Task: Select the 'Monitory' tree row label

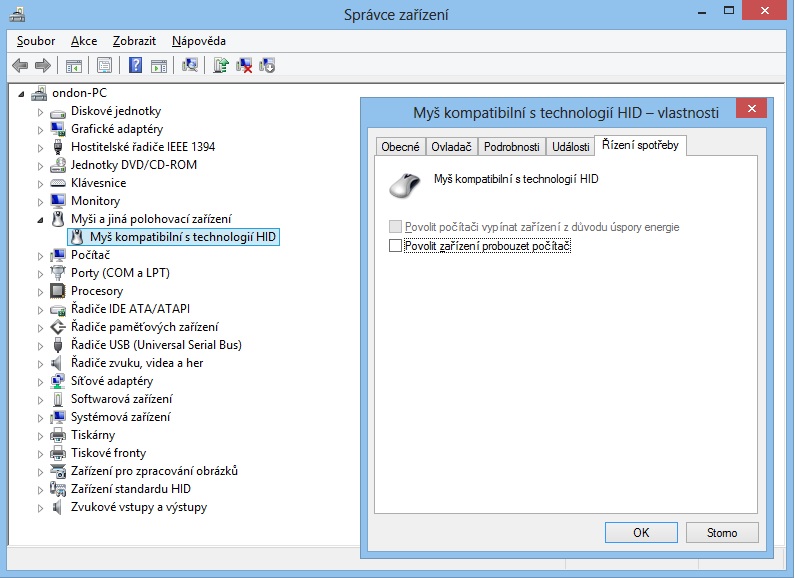Action: (95, 201)
